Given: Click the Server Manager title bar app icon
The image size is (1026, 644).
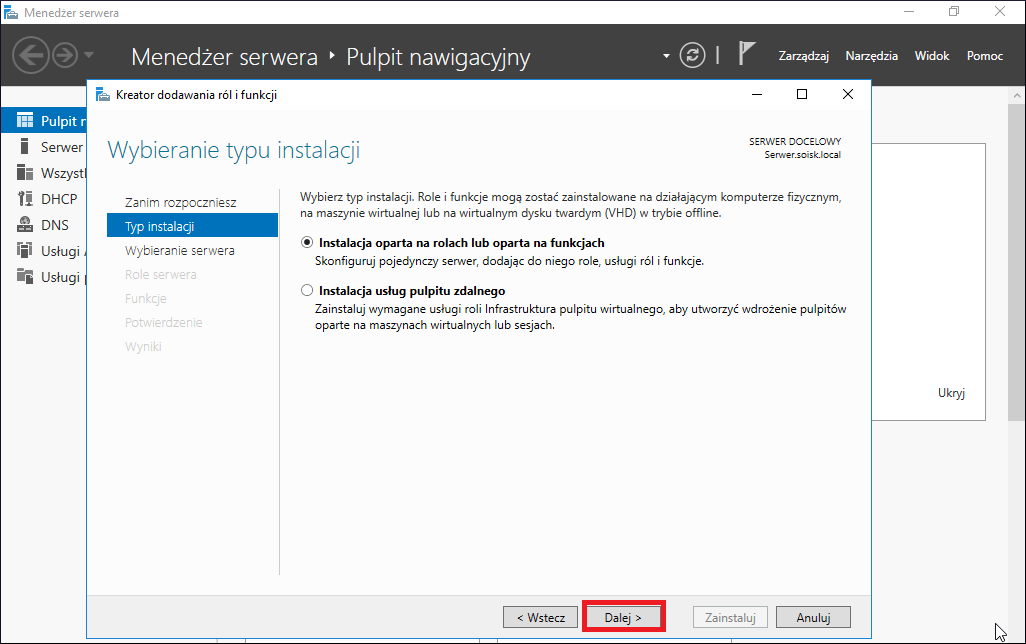Looking at the screenshot, I should pyautogui.click(x=11, y=12).
